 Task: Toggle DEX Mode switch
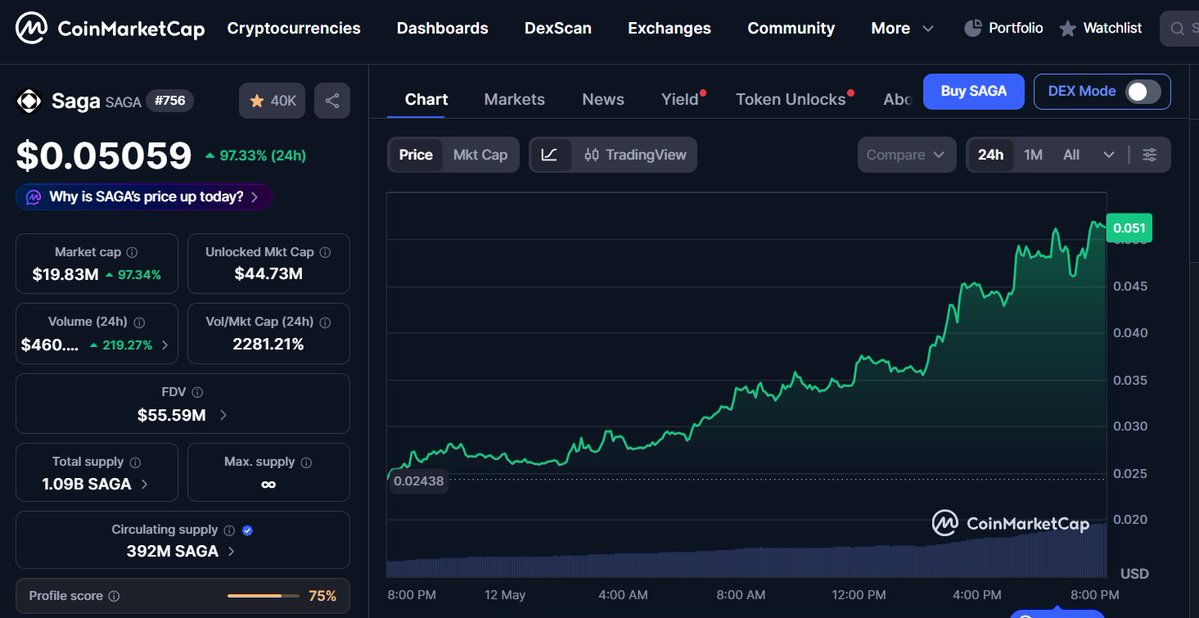1143,91
